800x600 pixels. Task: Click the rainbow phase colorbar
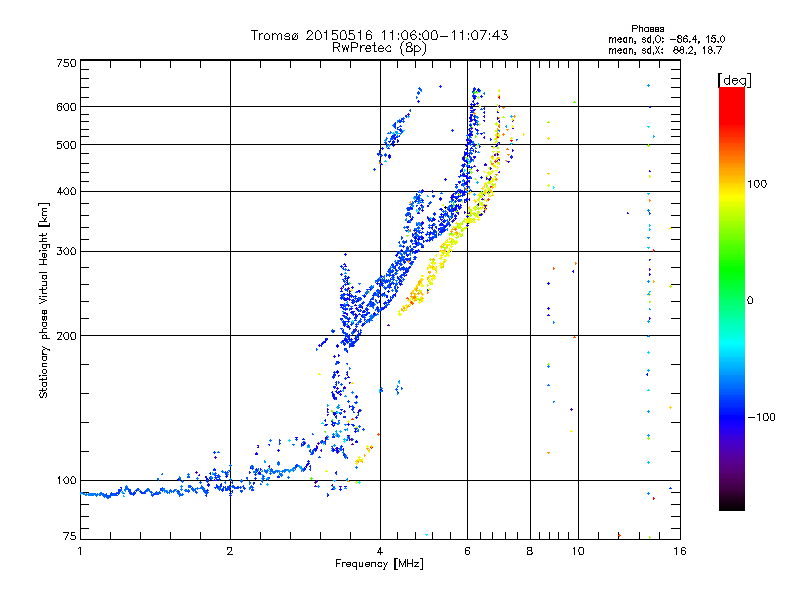click(x=732, y=299)
